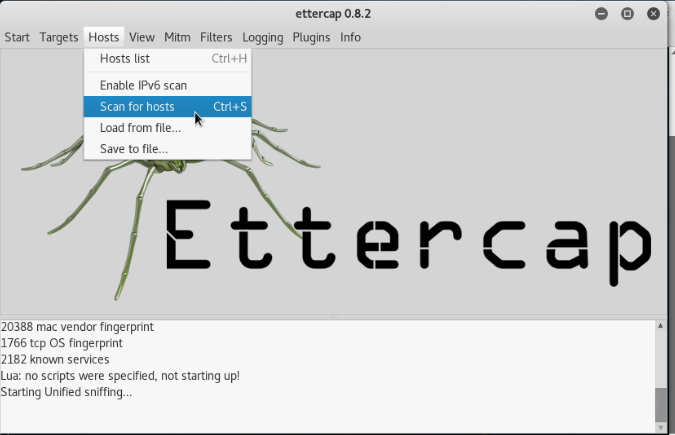This screenshot has height=435, width=675.
Task: Open the Plugins menu
Action: pyautogui.click(x=311, y=37)
